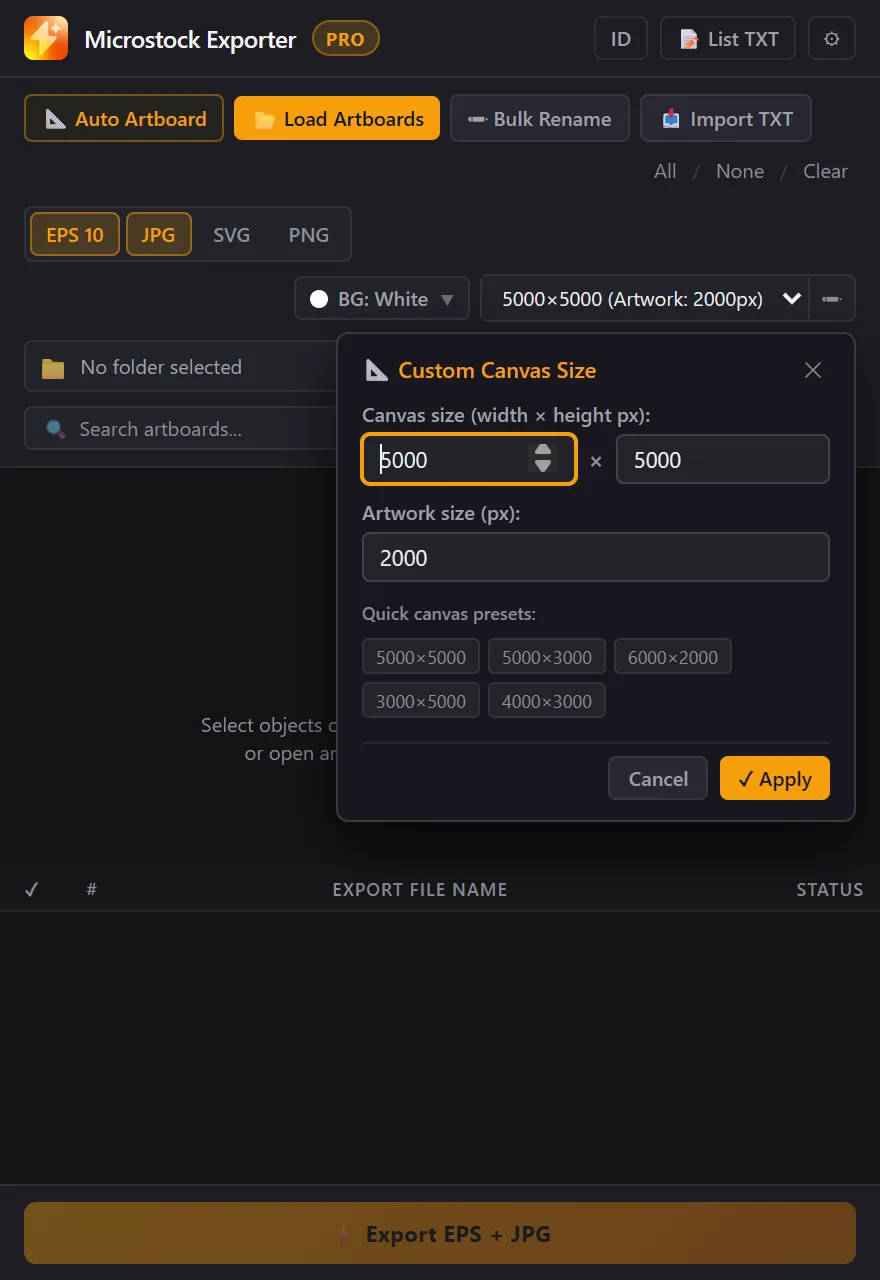The width and height of the screenshot is (880, 1280).
Task: Toggle the JPG export format
Action: point(158,234)
